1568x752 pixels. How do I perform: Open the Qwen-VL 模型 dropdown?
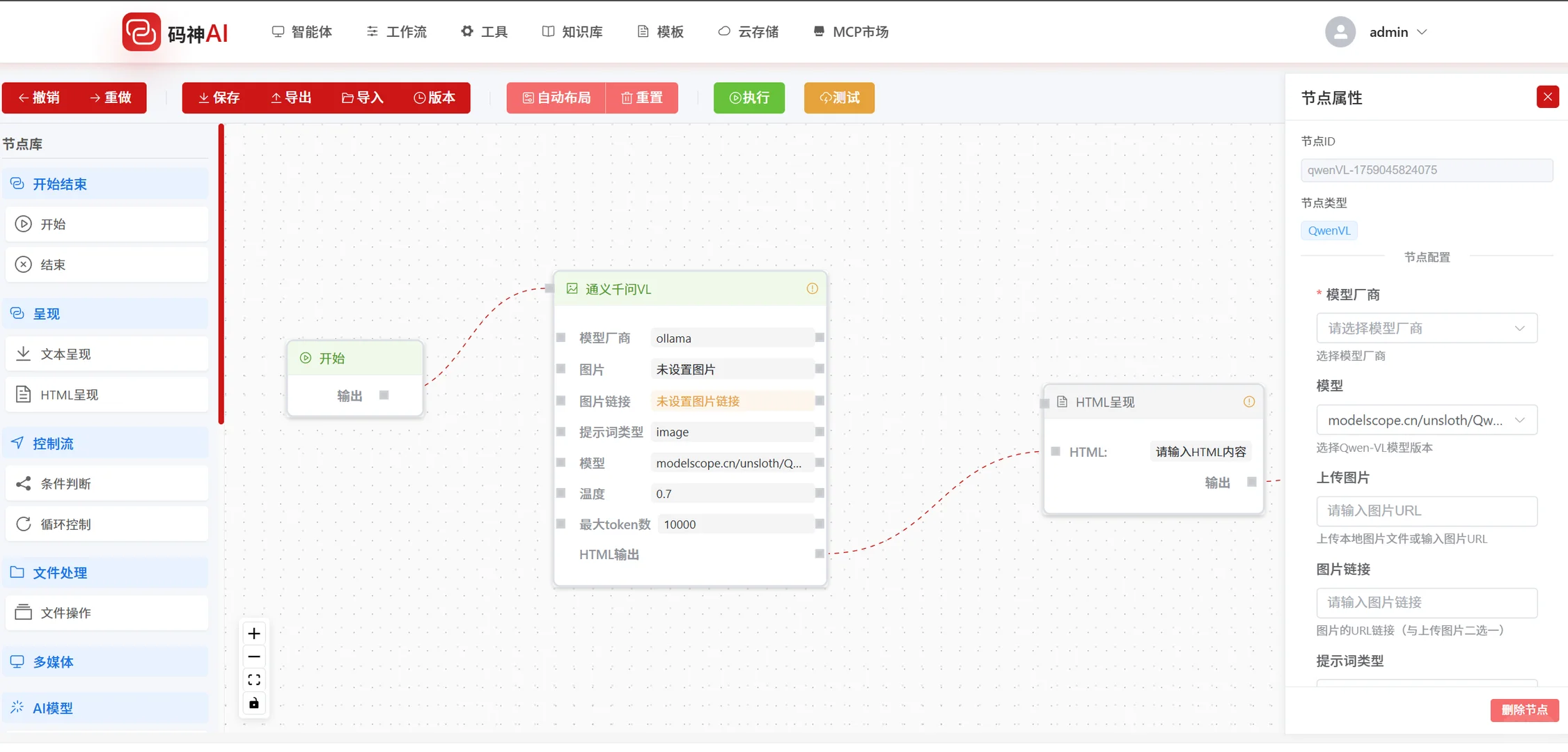[x=1426, y=420]
